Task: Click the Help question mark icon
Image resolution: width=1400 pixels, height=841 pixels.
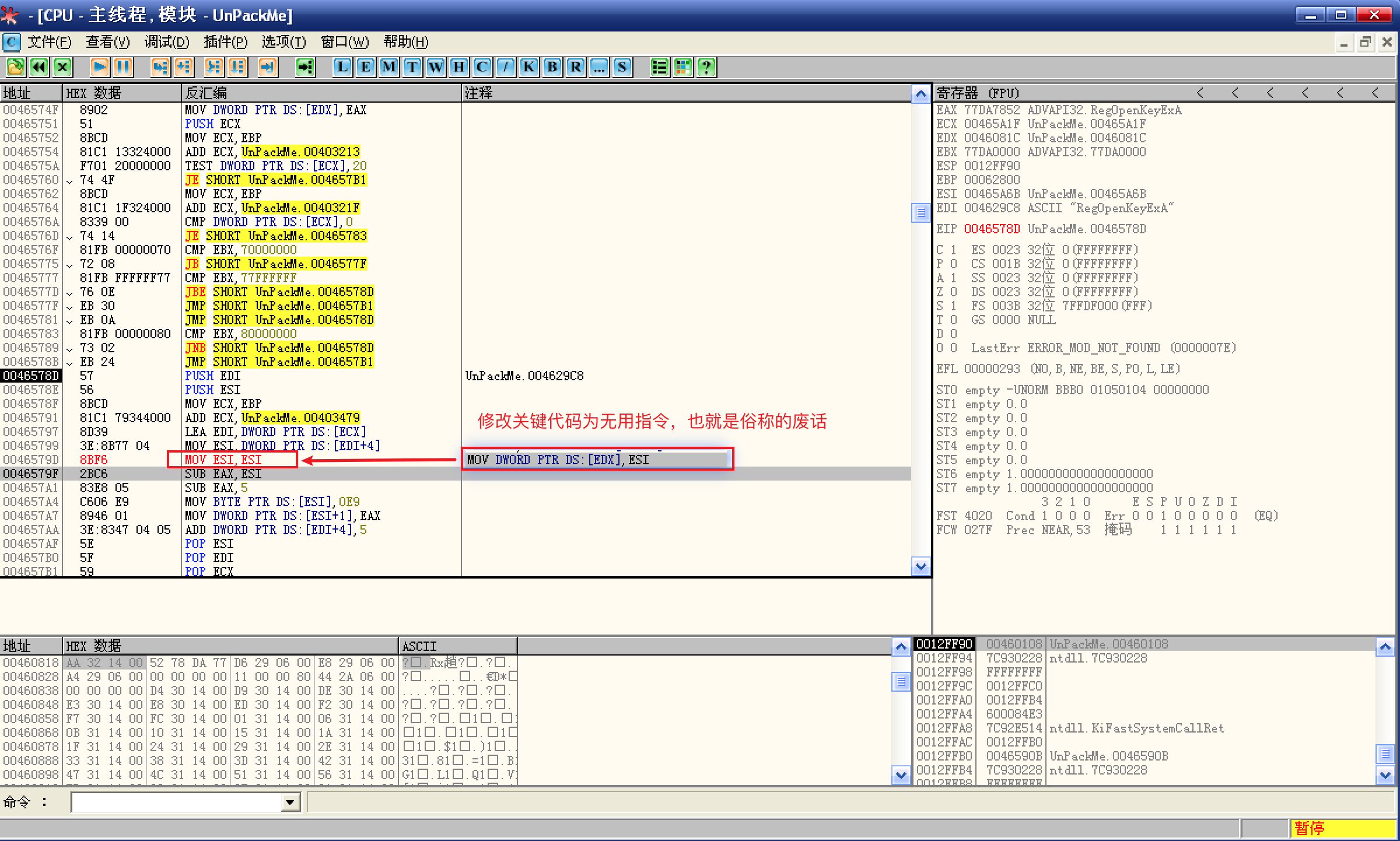Action: [706, 67]
